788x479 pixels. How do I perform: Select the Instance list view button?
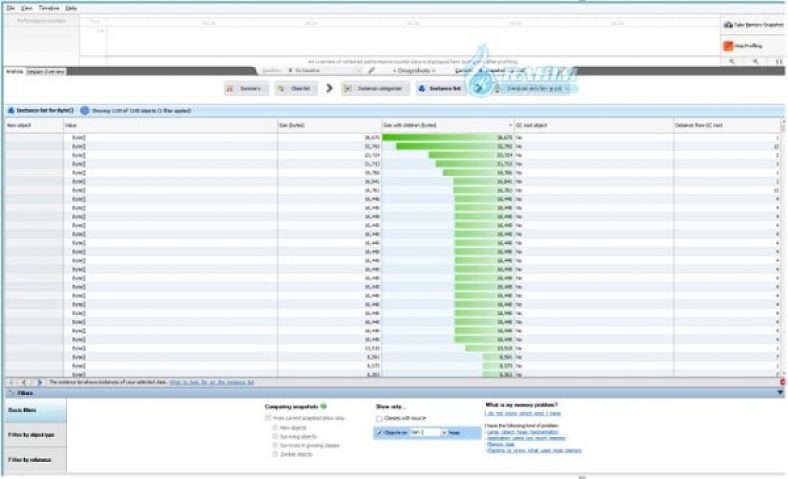click(440, 88)
